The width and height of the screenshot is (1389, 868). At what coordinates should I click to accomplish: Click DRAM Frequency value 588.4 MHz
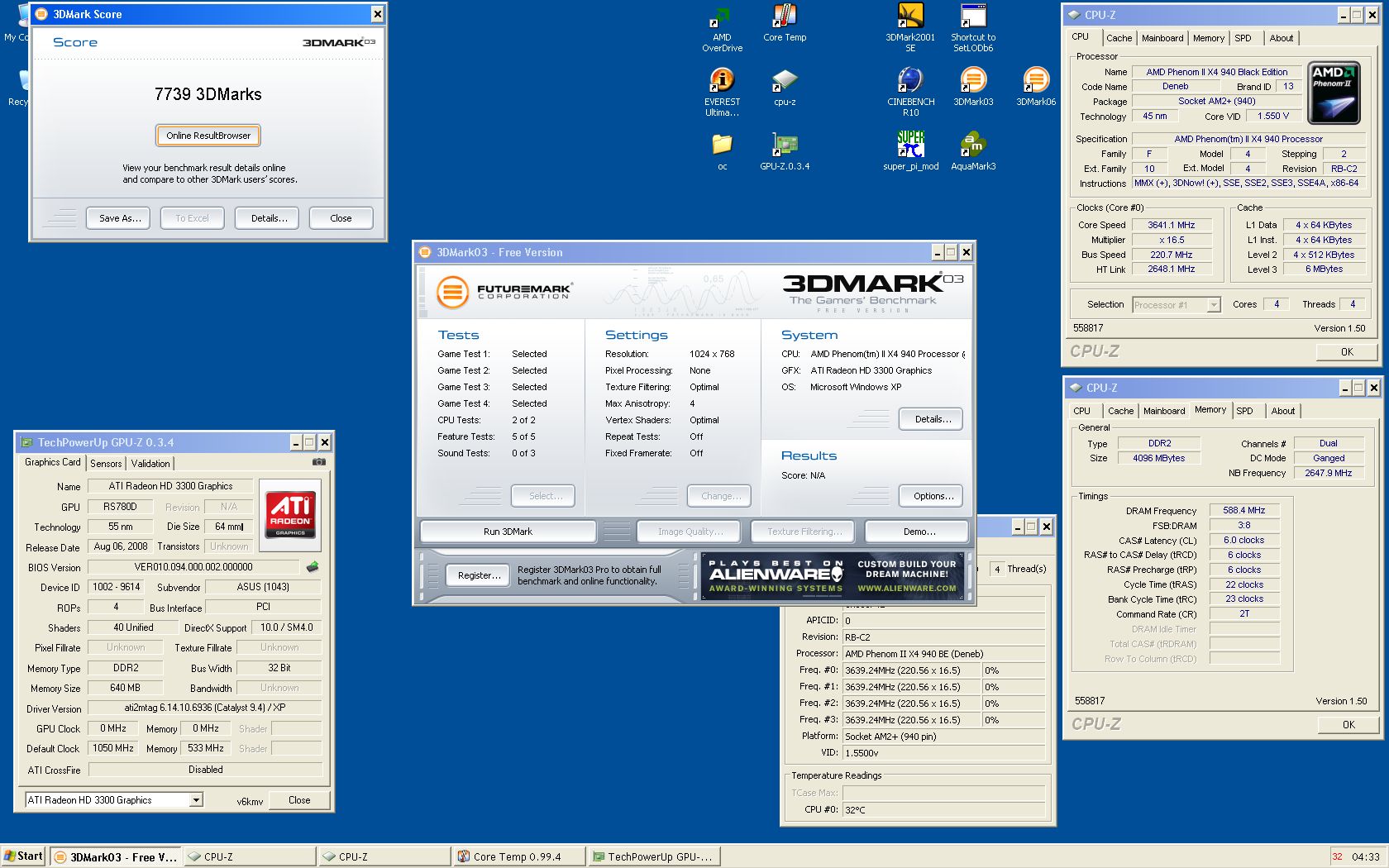coord(1244,511)
